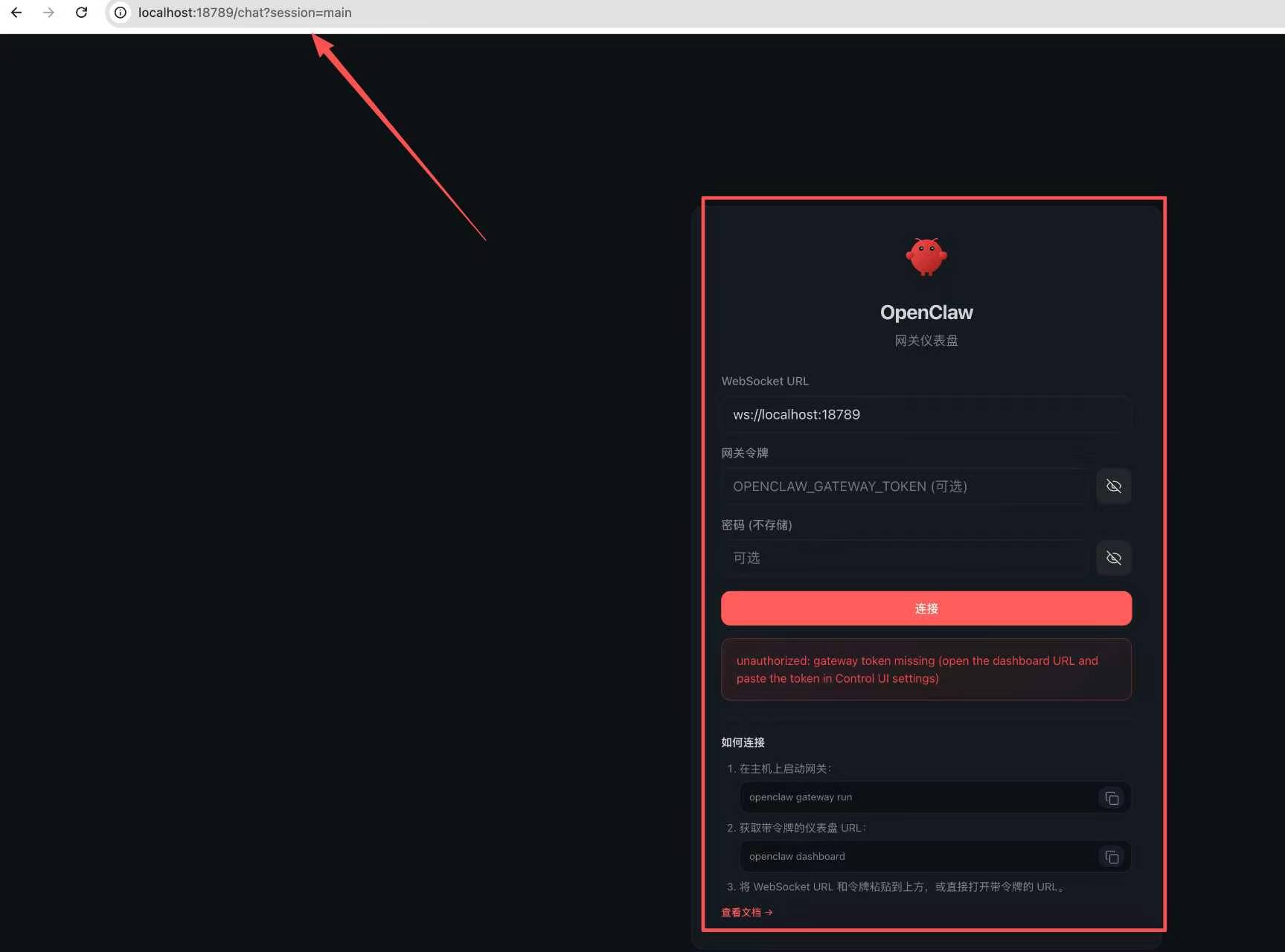Toggle password visibility eye icon

point(1114,558)
